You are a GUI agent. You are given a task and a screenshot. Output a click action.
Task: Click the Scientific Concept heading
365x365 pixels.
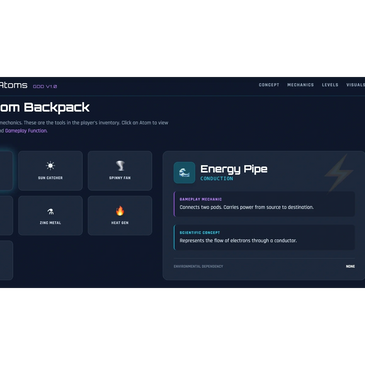tap(200, 233)
